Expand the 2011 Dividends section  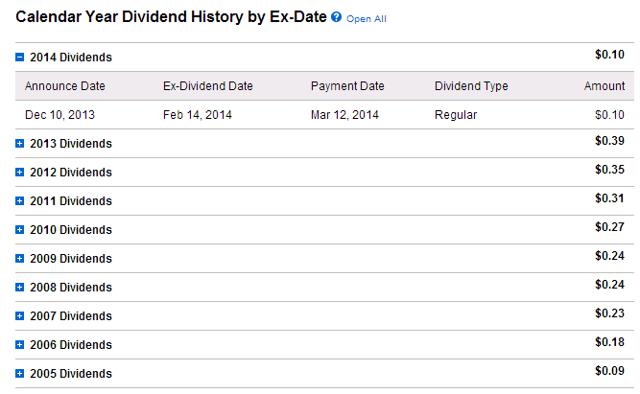[x=20, y=201]
